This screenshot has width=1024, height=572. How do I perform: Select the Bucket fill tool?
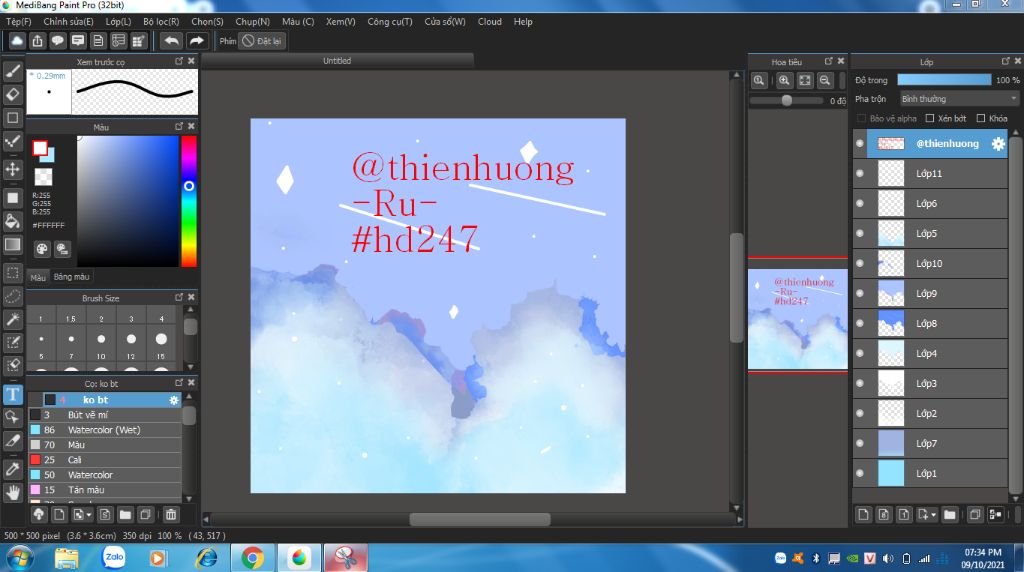pos(12,221)
